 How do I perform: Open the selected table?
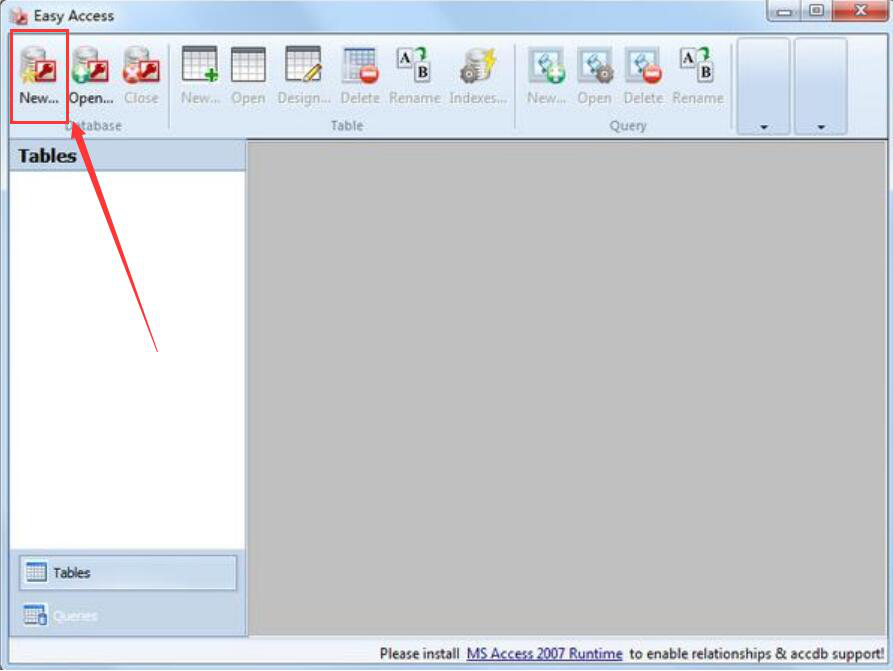(x=248, y=76)
